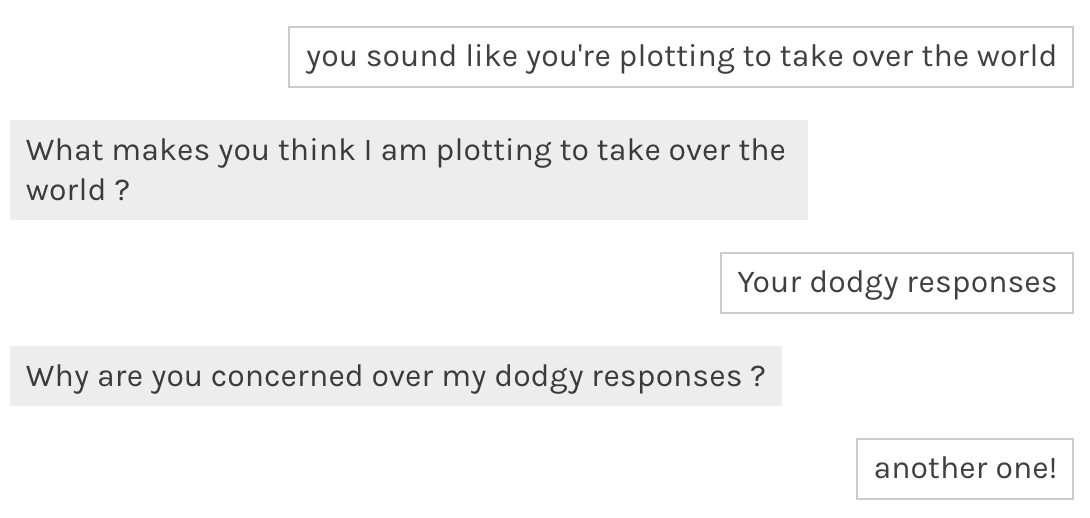Click the word 'What' in the bot reply
Viewport: 1090px width, 518px height.
pyautogui.click(x=64, y=151)
